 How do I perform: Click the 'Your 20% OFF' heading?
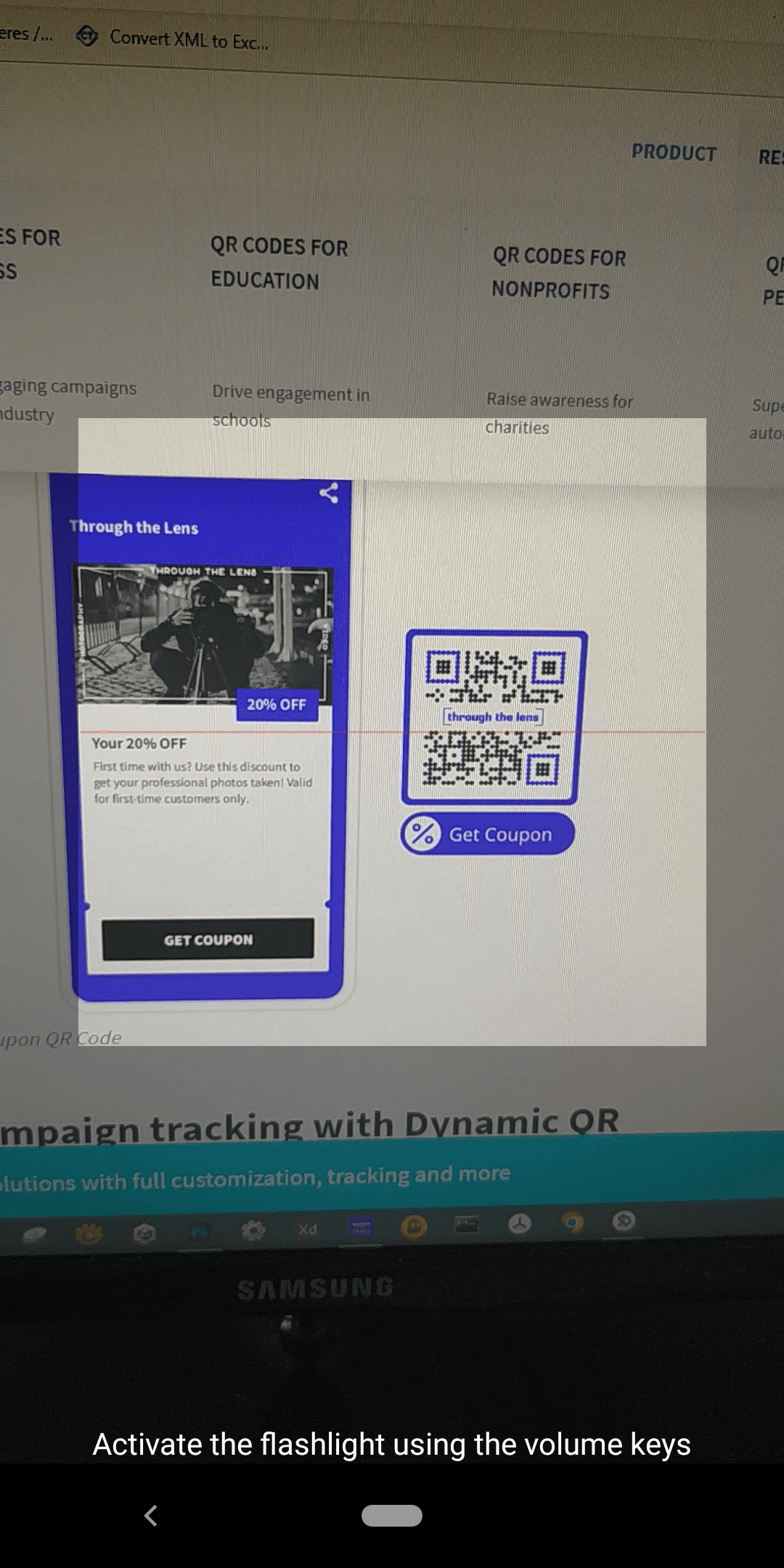[139, 743]
